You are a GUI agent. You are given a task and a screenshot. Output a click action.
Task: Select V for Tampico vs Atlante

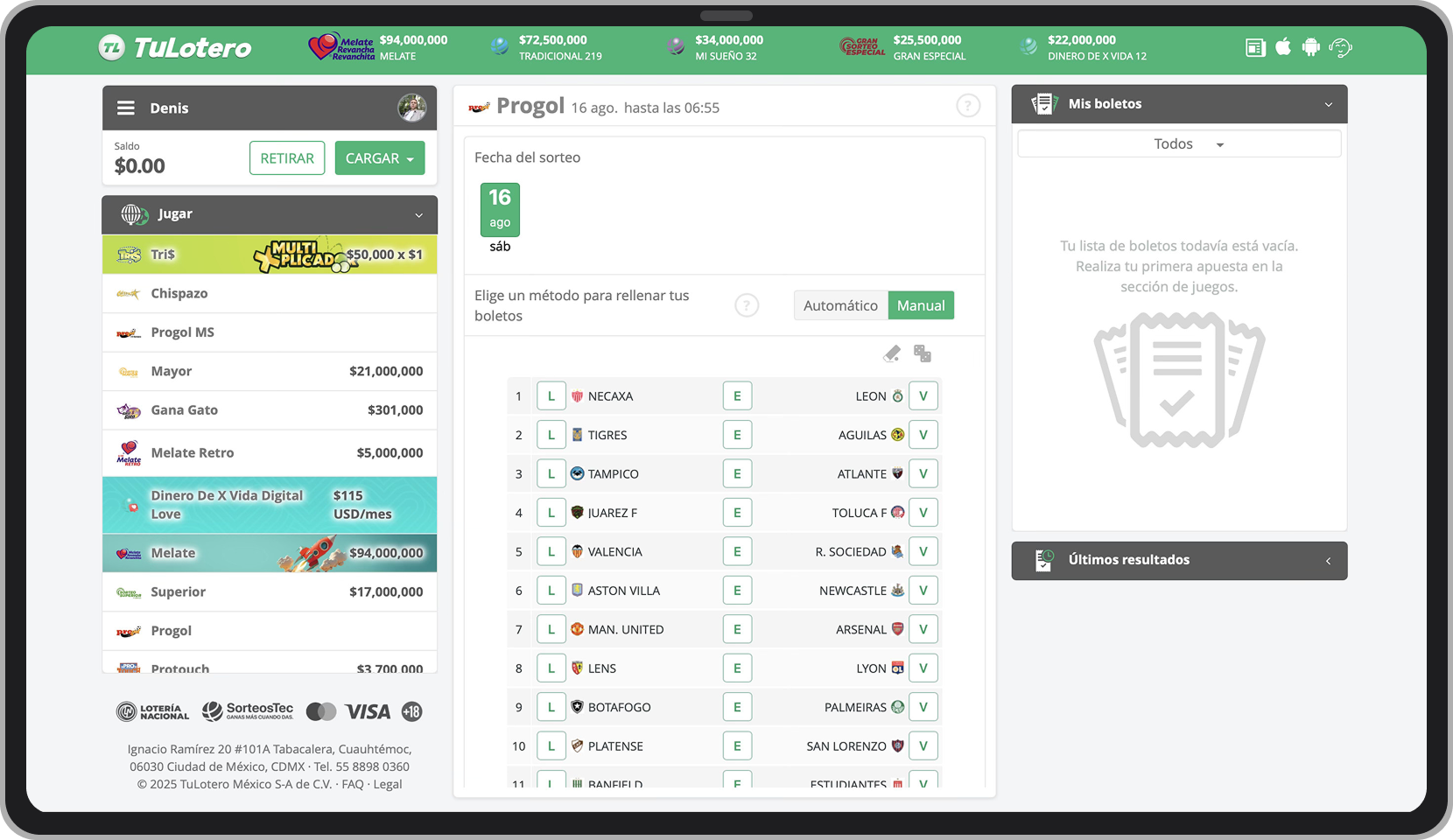point(923,474)
